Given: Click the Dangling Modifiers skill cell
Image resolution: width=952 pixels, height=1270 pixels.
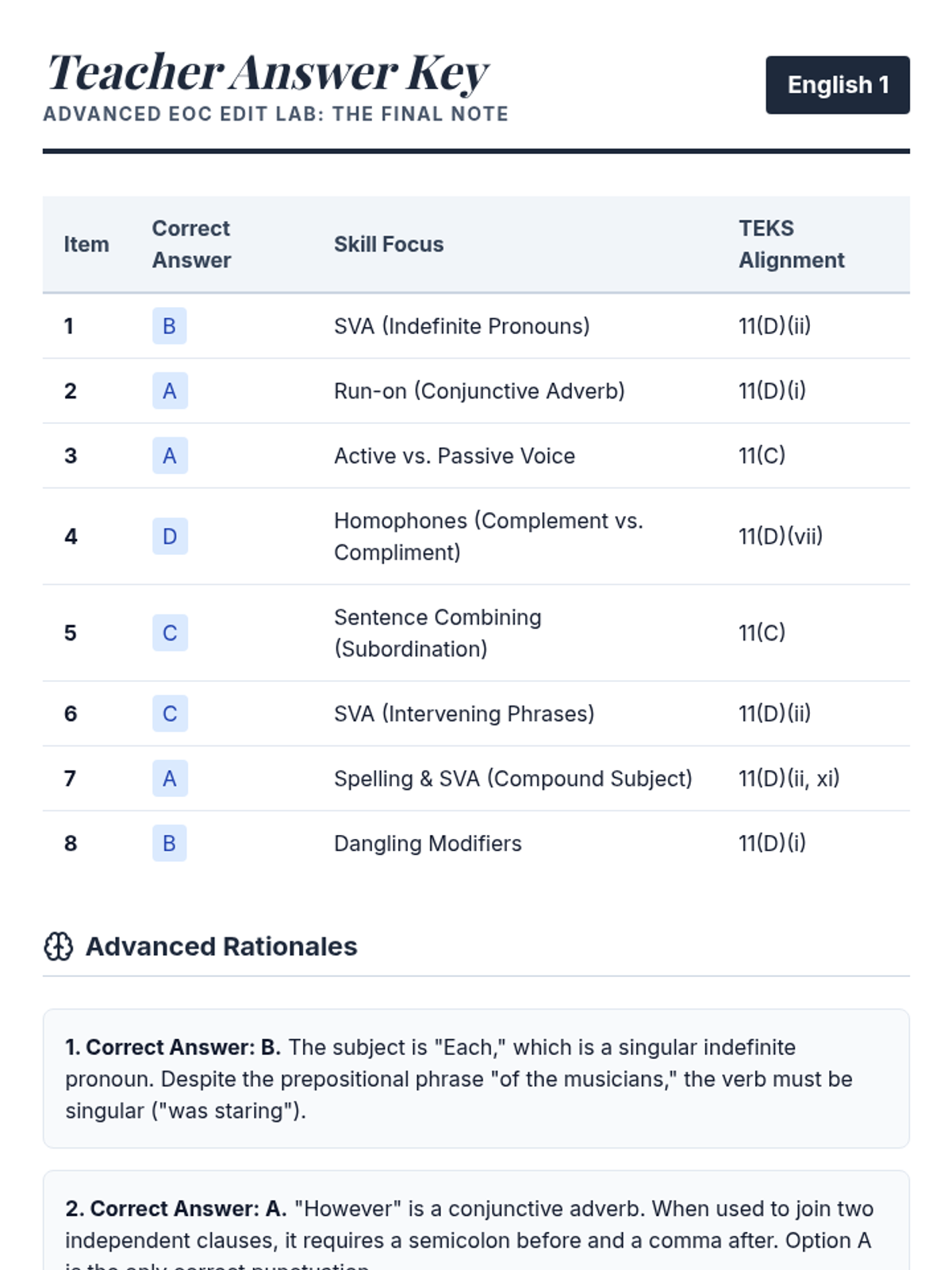Looking at the screenshot, I should [428, 843].
